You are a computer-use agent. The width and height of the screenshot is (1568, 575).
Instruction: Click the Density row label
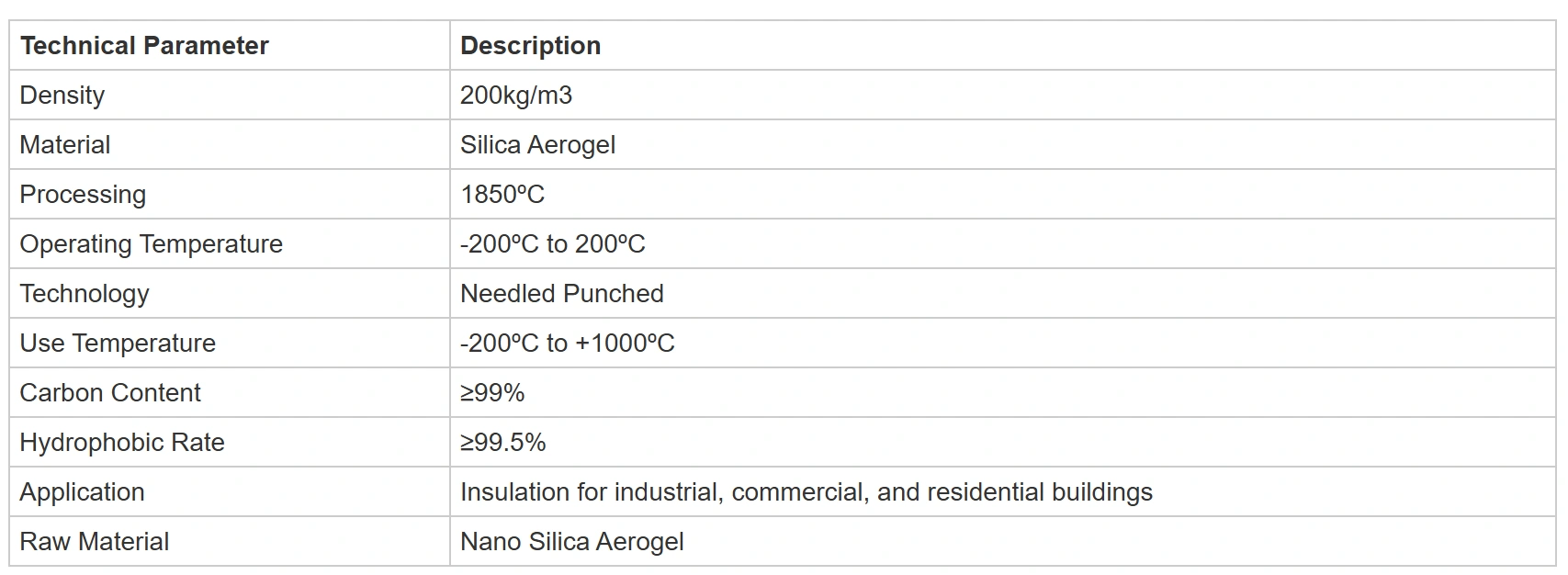(x=62, y=96)
